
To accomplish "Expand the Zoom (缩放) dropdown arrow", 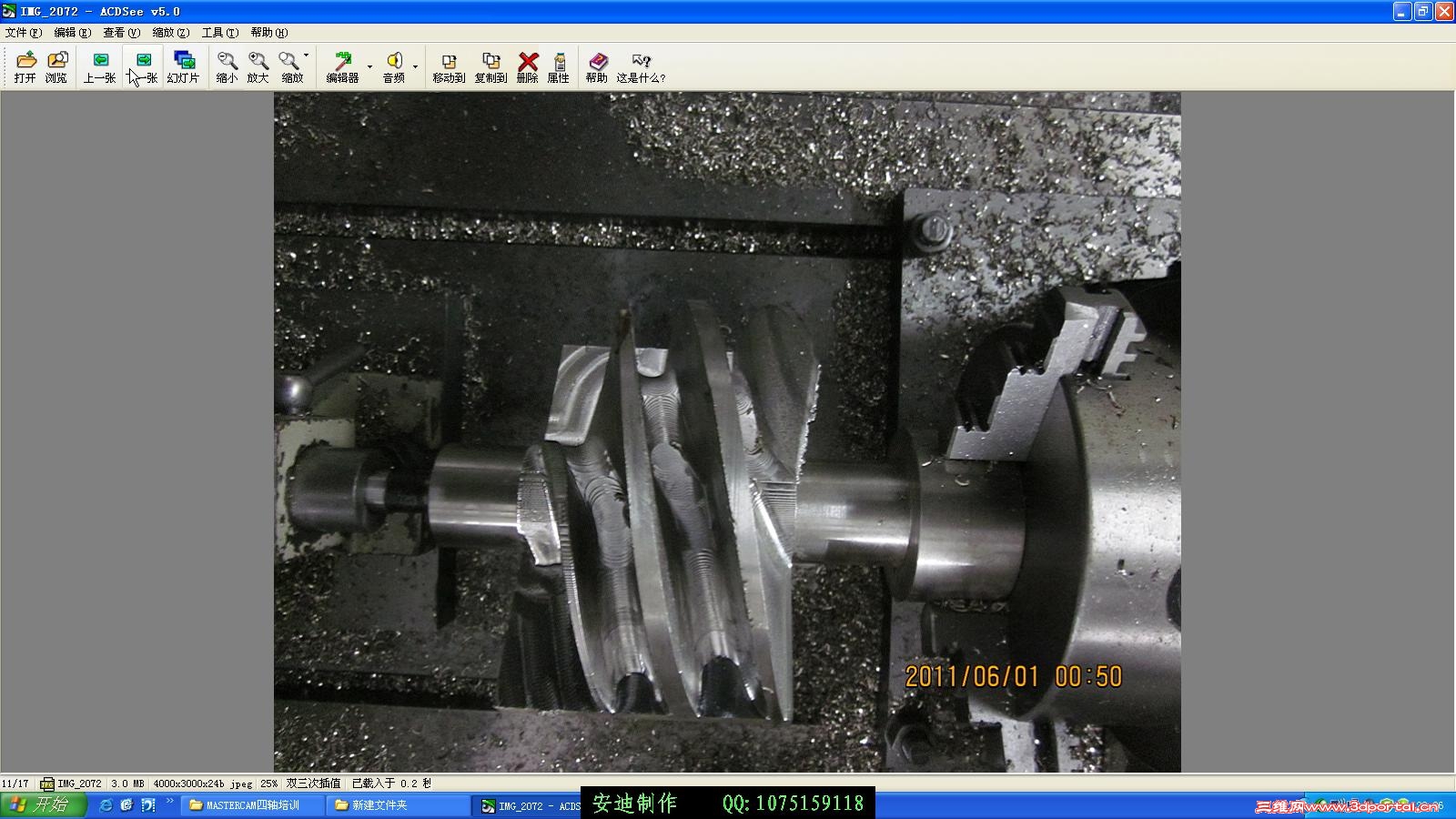I will coord(307,56).
